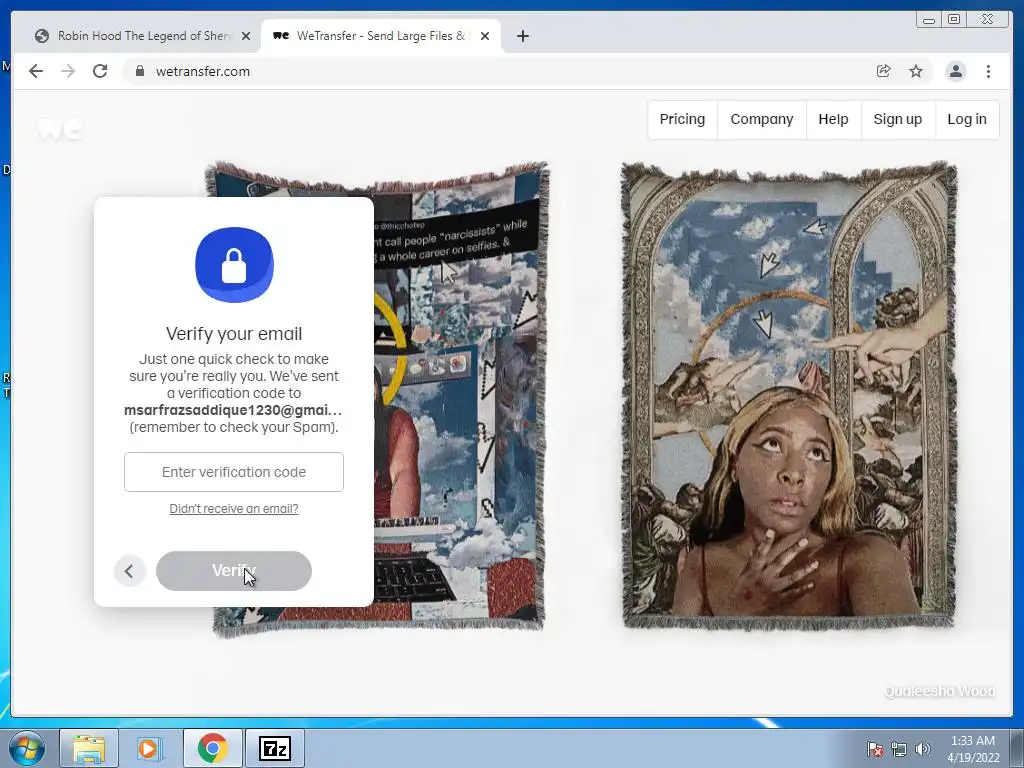
Task: Open the Windows Start menu
Action: click(x=27, y=748)
